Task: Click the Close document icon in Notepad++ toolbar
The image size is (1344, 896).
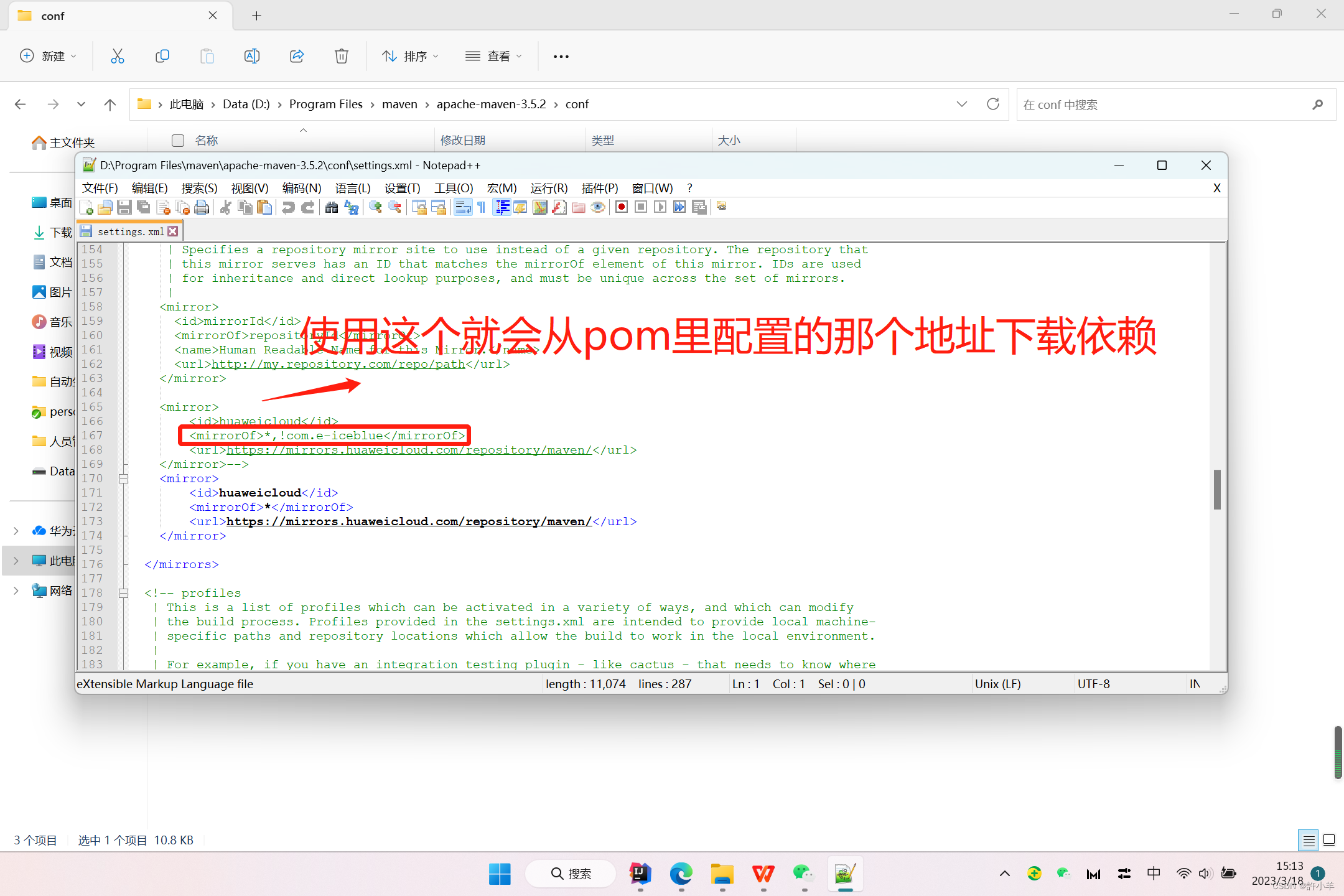Action: point(163,207)
